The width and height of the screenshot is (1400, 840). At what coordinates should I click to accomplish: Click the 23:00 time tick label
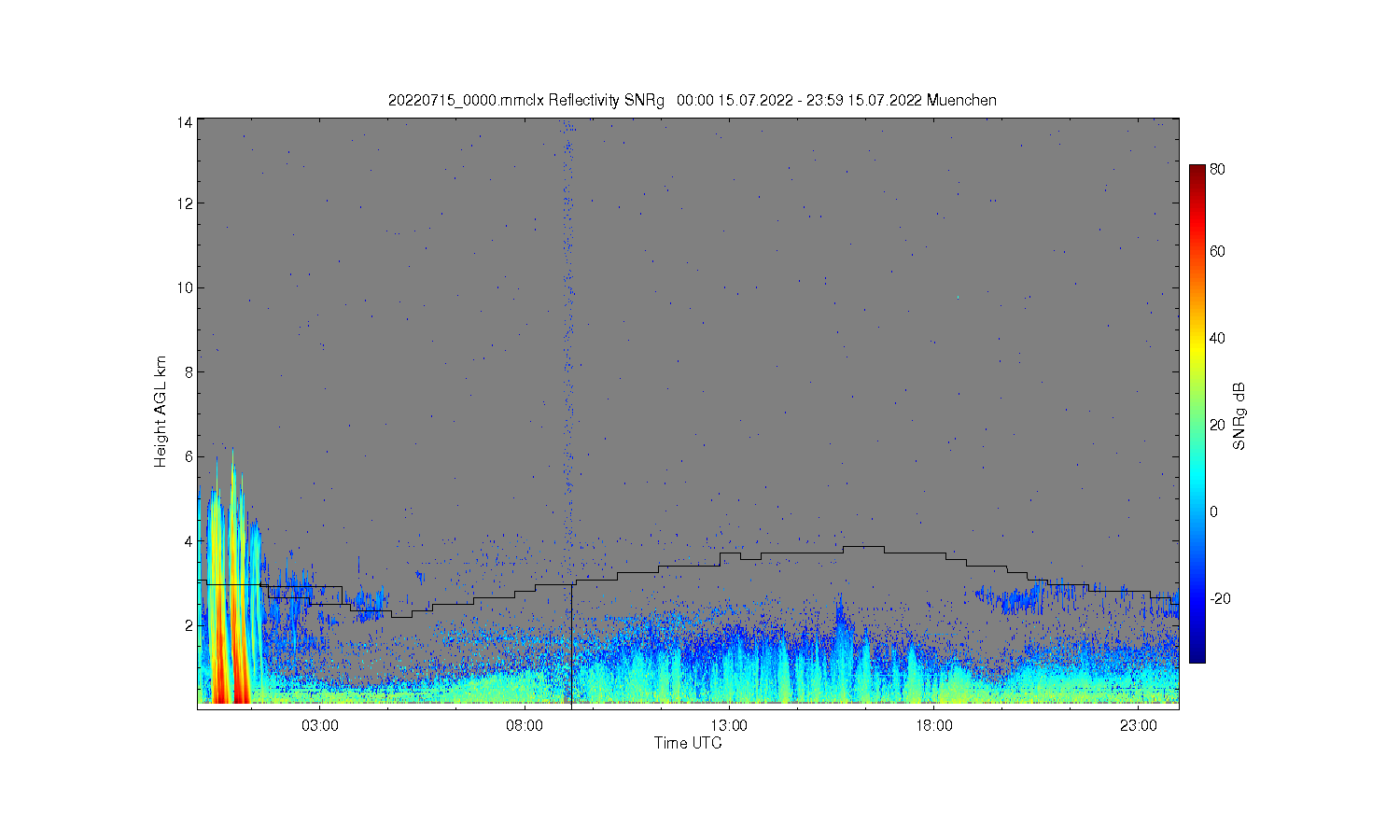[x=1139, y=725]
